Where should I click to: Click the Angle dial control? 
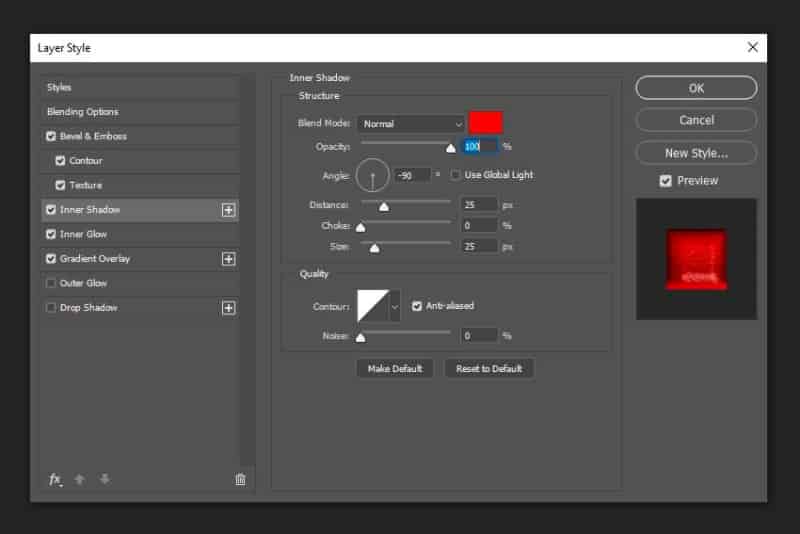[372, 175]
